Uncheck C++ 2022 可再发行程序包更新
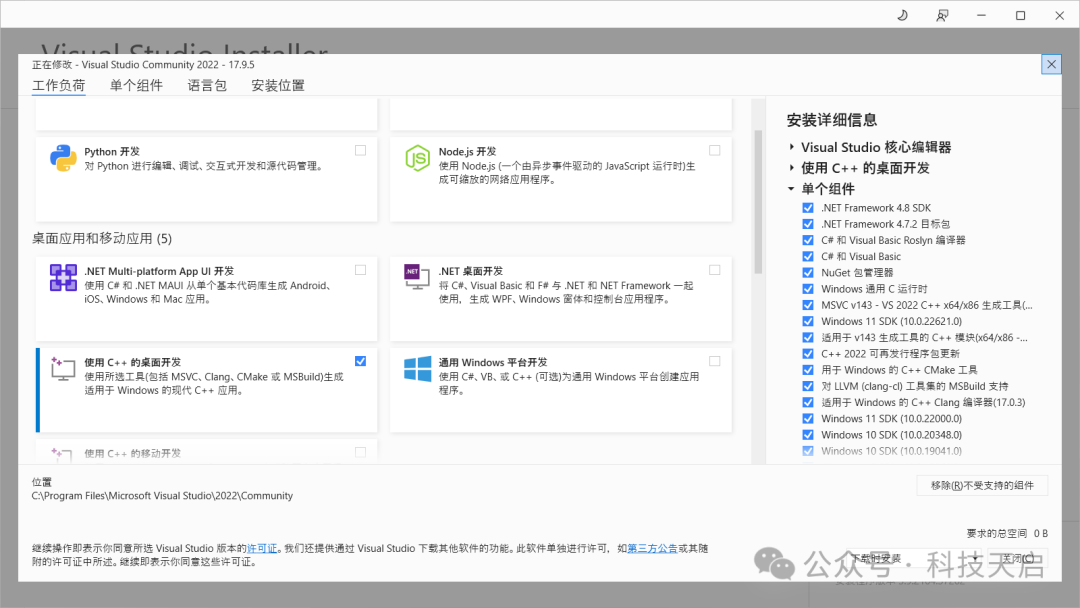Screen dimensions: 1080x608 pos(808,354)
